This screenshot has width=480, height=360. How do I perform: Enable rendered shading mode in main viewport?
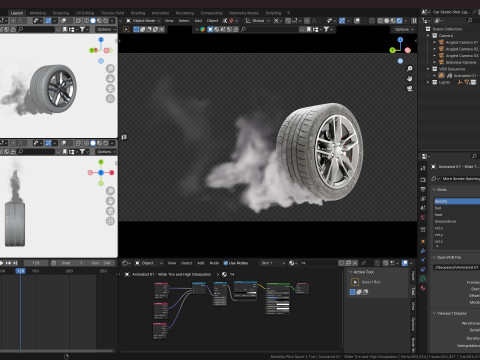[399, 21]
